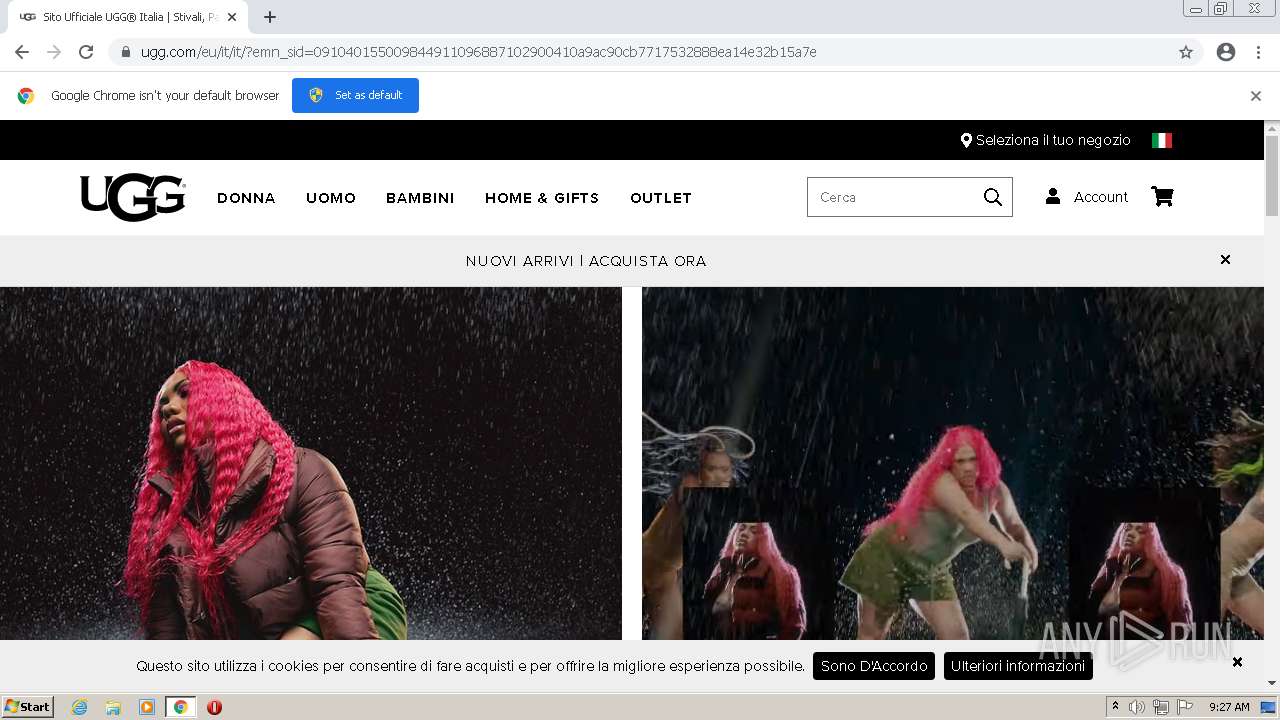Screen dimensions: 1280x720
Task: Click the system tray volume icon
Action: point(1137,707)
